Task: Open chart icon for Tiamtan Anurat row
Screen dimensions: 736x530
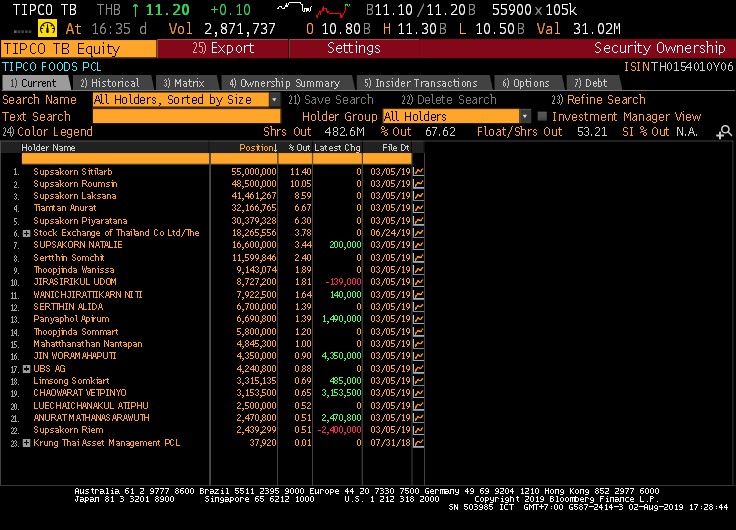Action: coord(419,208)
